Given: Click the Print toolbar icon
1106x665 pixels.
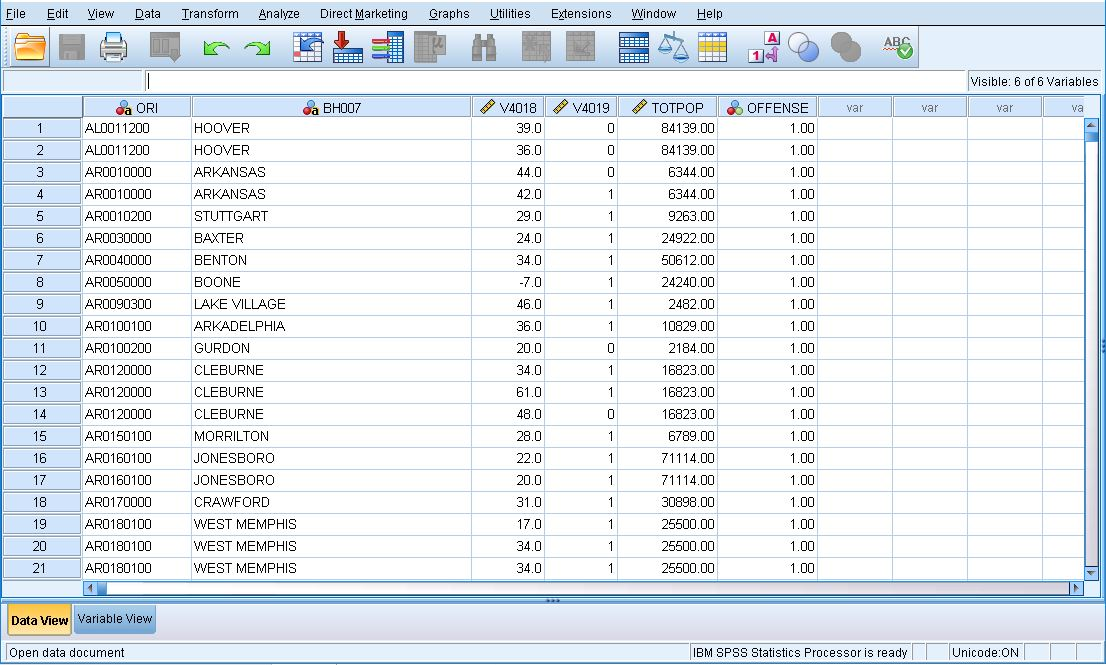Looking at the screenshot, I should (x=113, y=48).
